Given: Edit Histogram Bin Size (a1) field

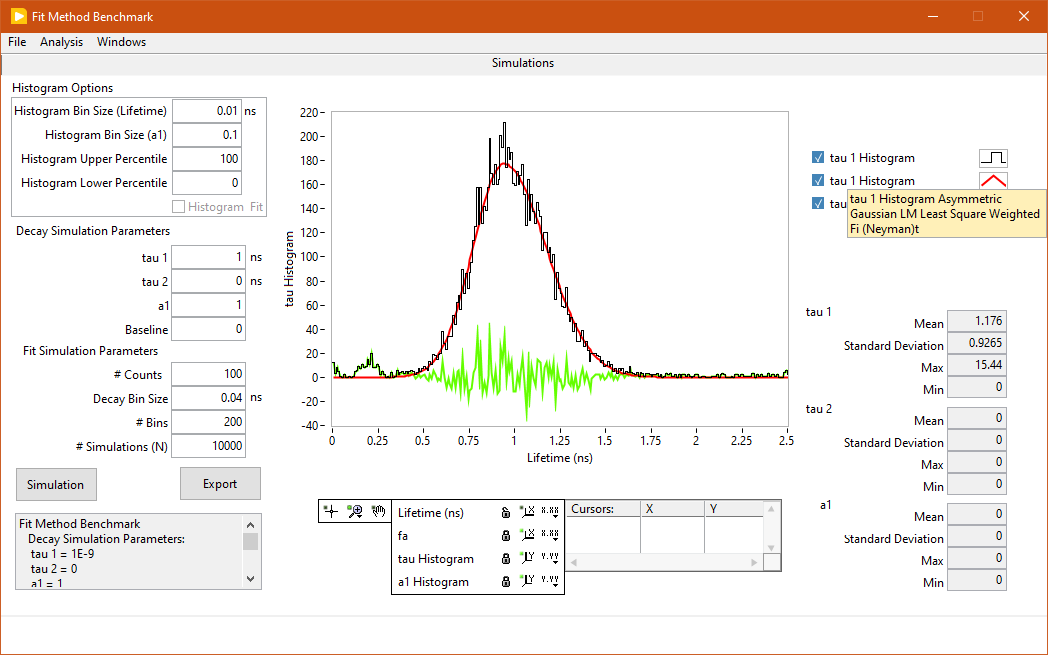Looking at the screenshot, I should 207,135.
